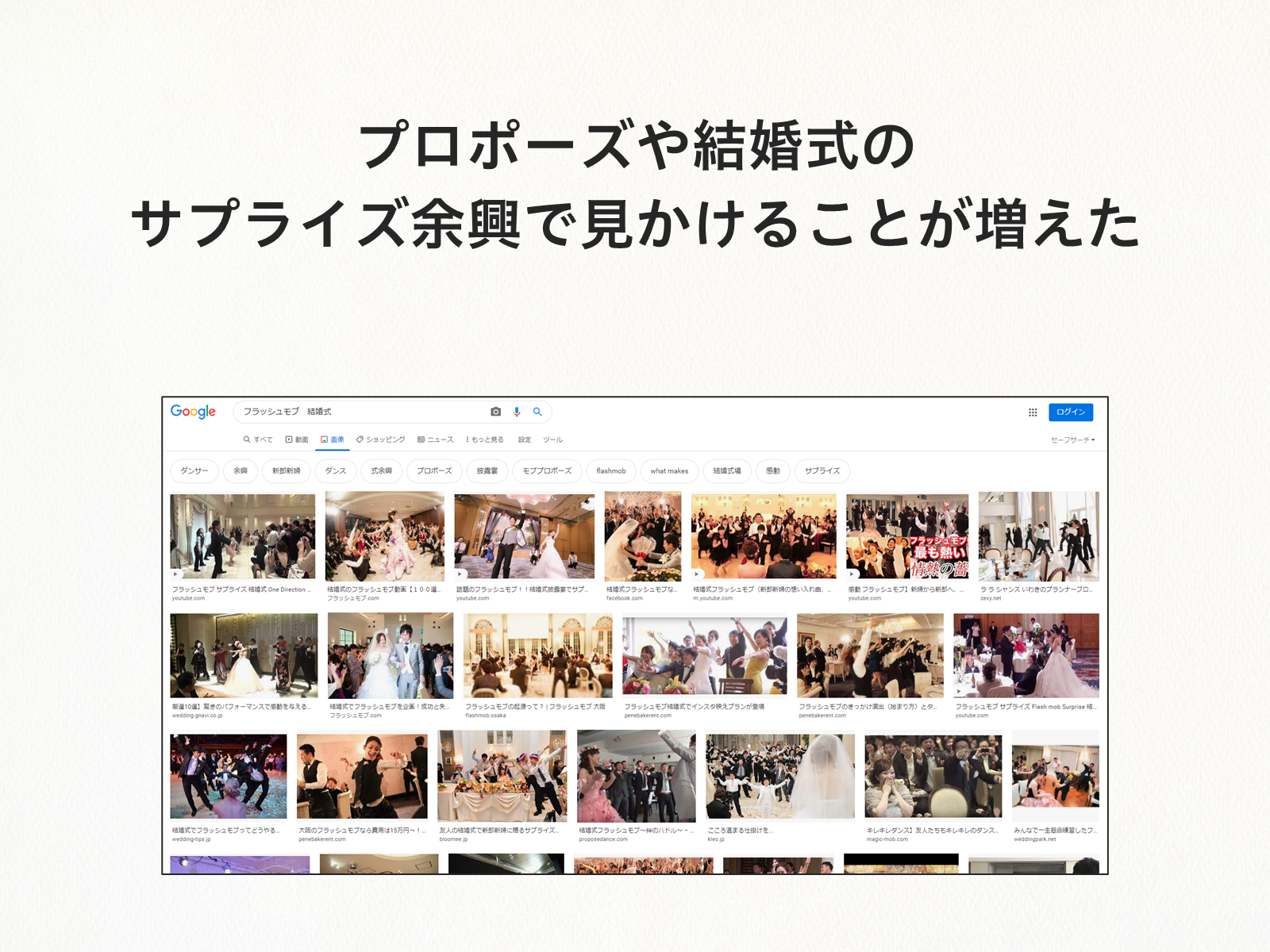This screenshot has width=1270, height=952.
Task: Filter by ダンス chip
Action: click(336, 471)
